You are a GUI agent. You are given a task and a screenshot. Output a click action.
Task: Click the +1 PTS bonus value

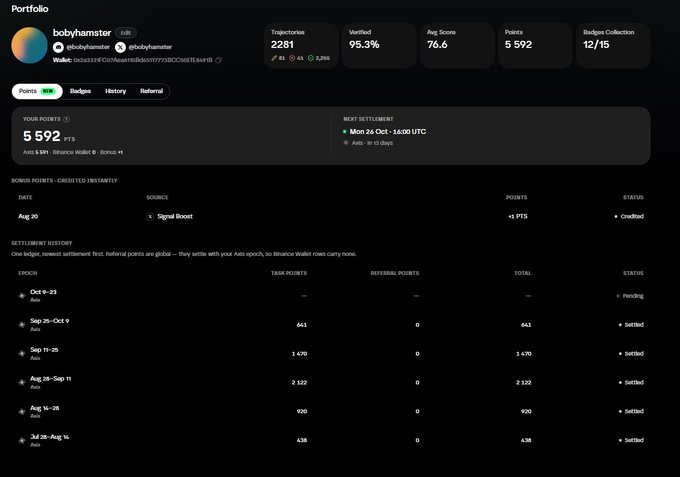tap(518, 216)
